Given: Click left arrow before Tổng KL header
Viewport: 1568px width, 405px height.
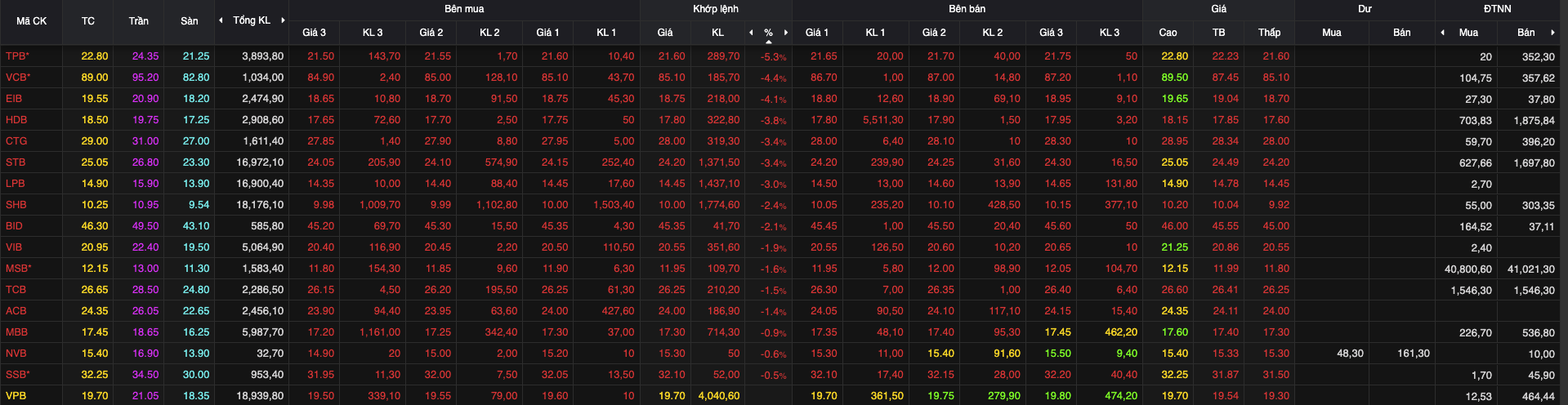Looking at the screenshot, I should 221,20.
